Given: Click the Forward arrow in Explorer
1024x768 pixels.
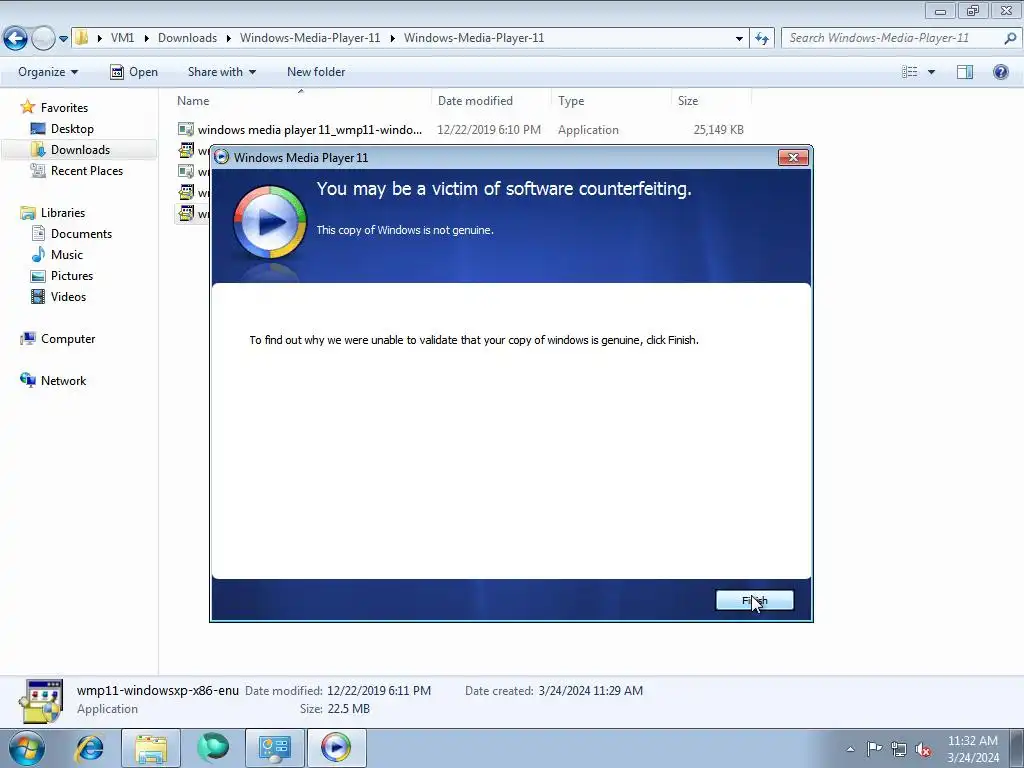Looking at the screenshot, I should (43, 39).
